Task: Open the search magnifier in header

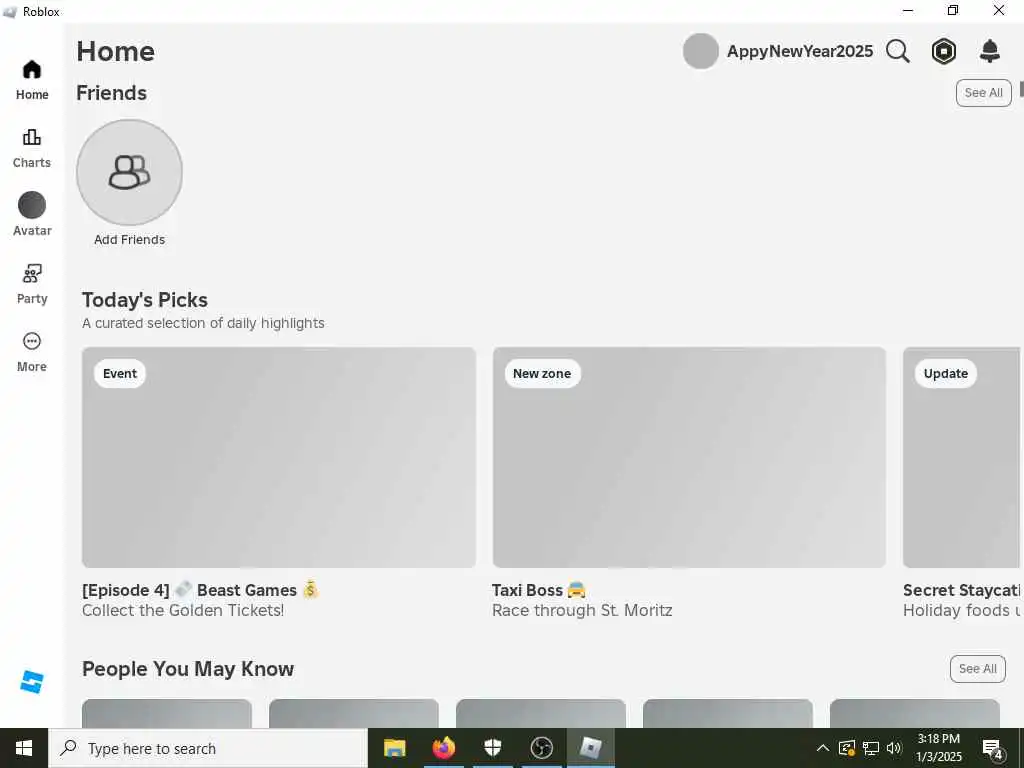Action: 898,51
